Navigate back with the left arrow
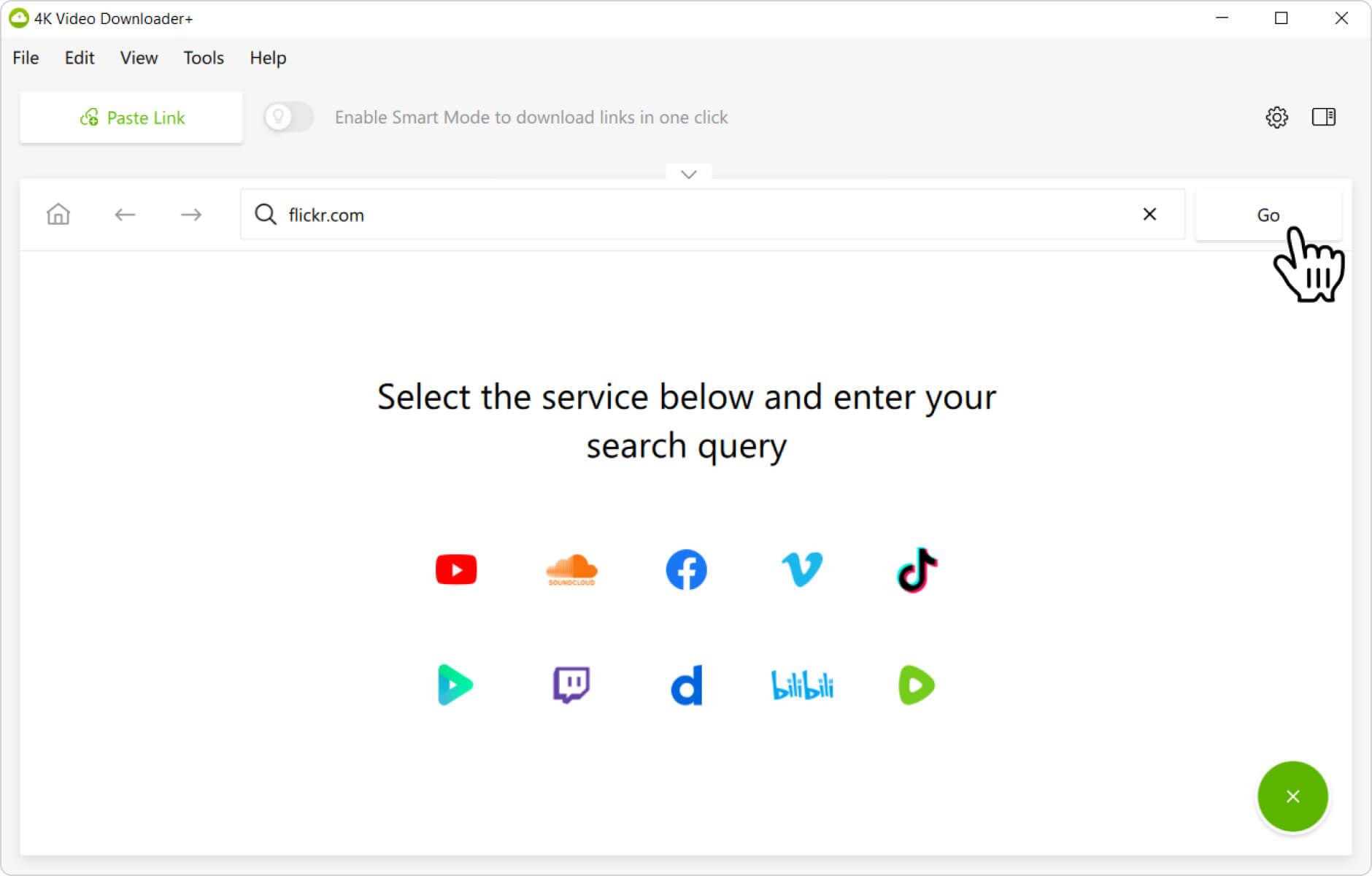The height and width of the screenshot is (876, 1372). coord(125,215)
